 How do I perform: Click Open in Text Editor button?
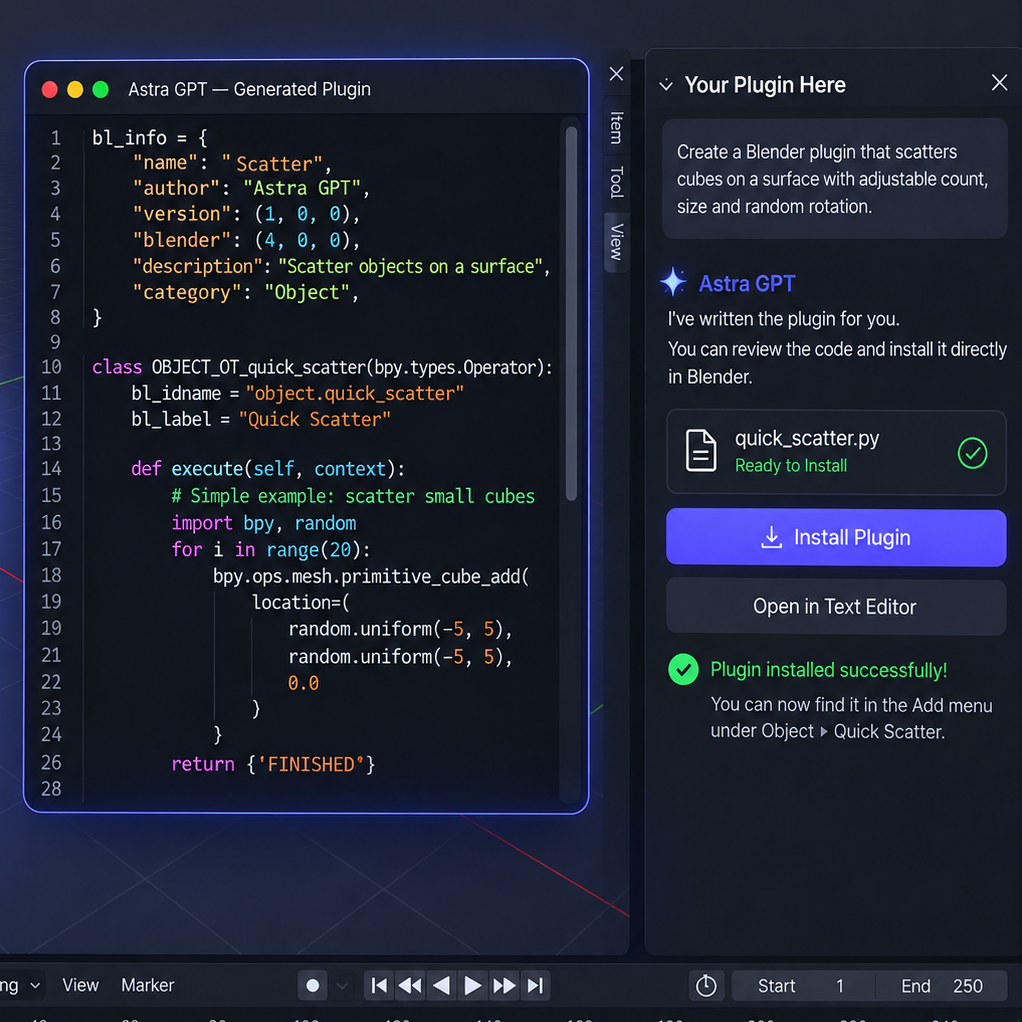836,607
